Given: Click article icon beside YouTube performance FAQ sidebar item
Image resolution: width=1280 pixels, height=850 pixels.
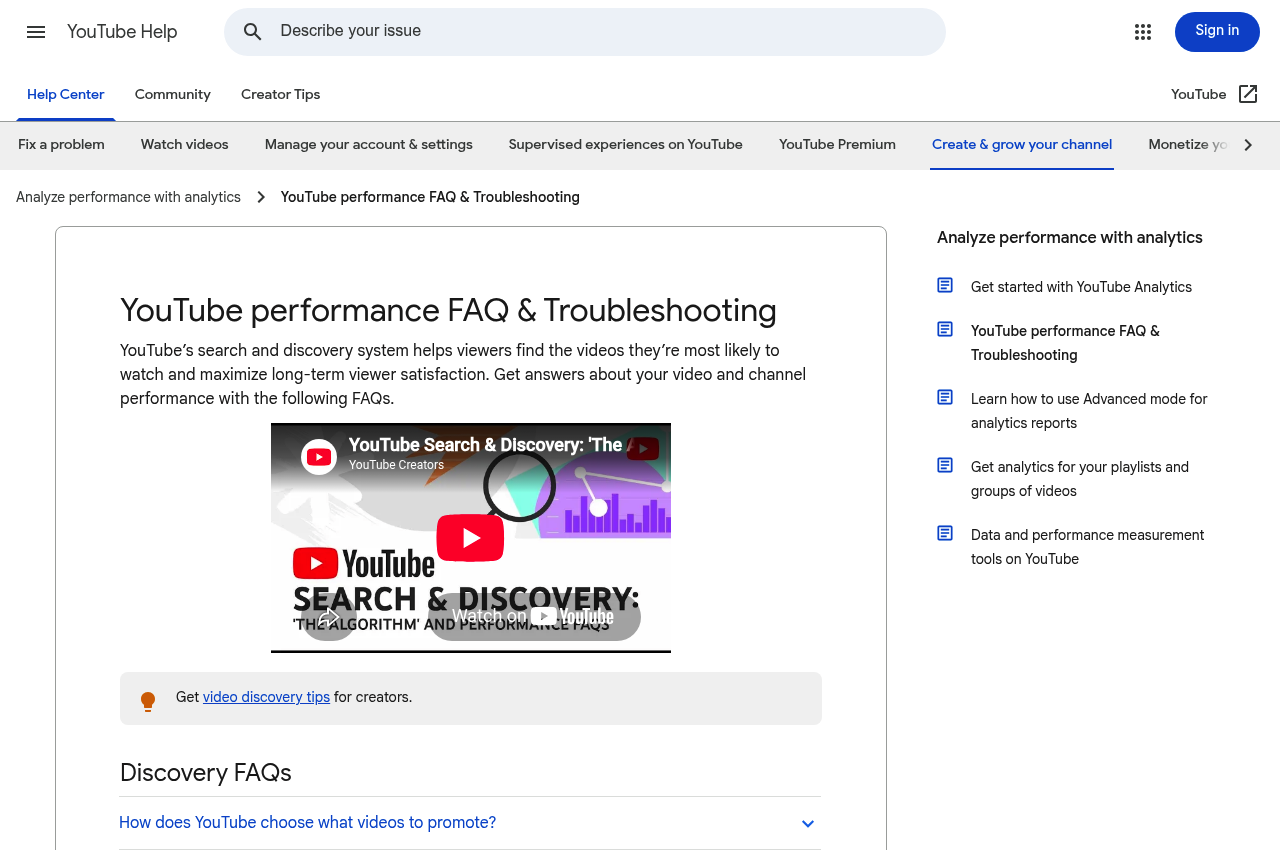Looking at the screenshot, I should (945, 329).
